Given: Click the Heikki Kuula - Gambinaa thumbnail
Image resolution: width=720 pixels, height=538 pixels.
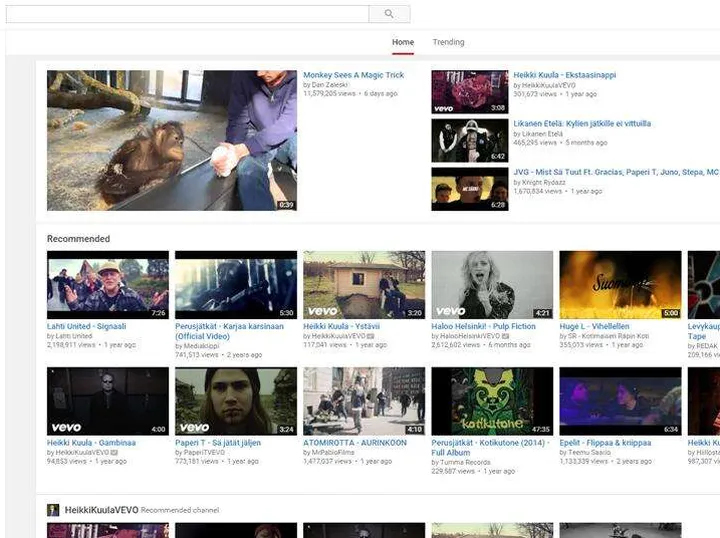Looking at the screenshot, I should pos(108,401).
